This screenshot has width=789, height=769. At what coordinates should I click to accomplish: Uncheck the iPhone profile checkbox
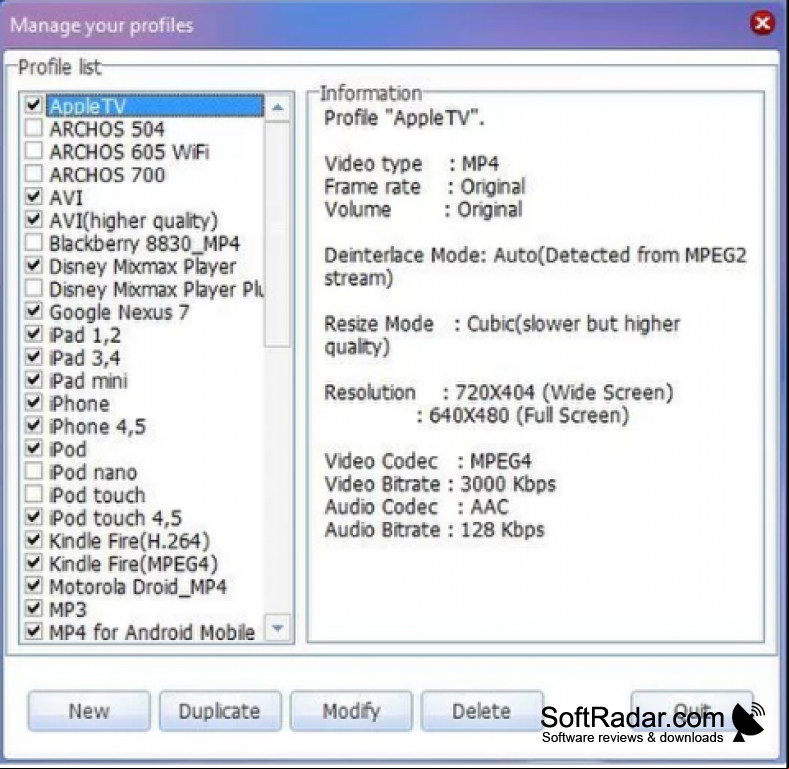point(33,403)
